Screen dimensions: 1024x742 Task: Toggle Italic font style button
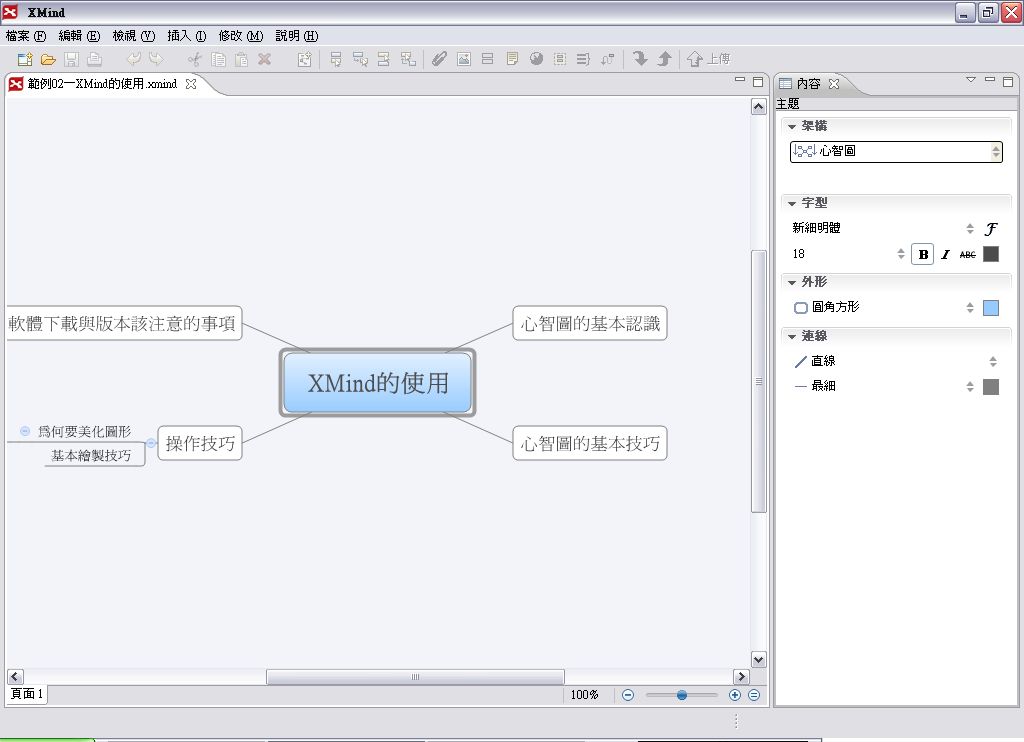coord(945,255)
